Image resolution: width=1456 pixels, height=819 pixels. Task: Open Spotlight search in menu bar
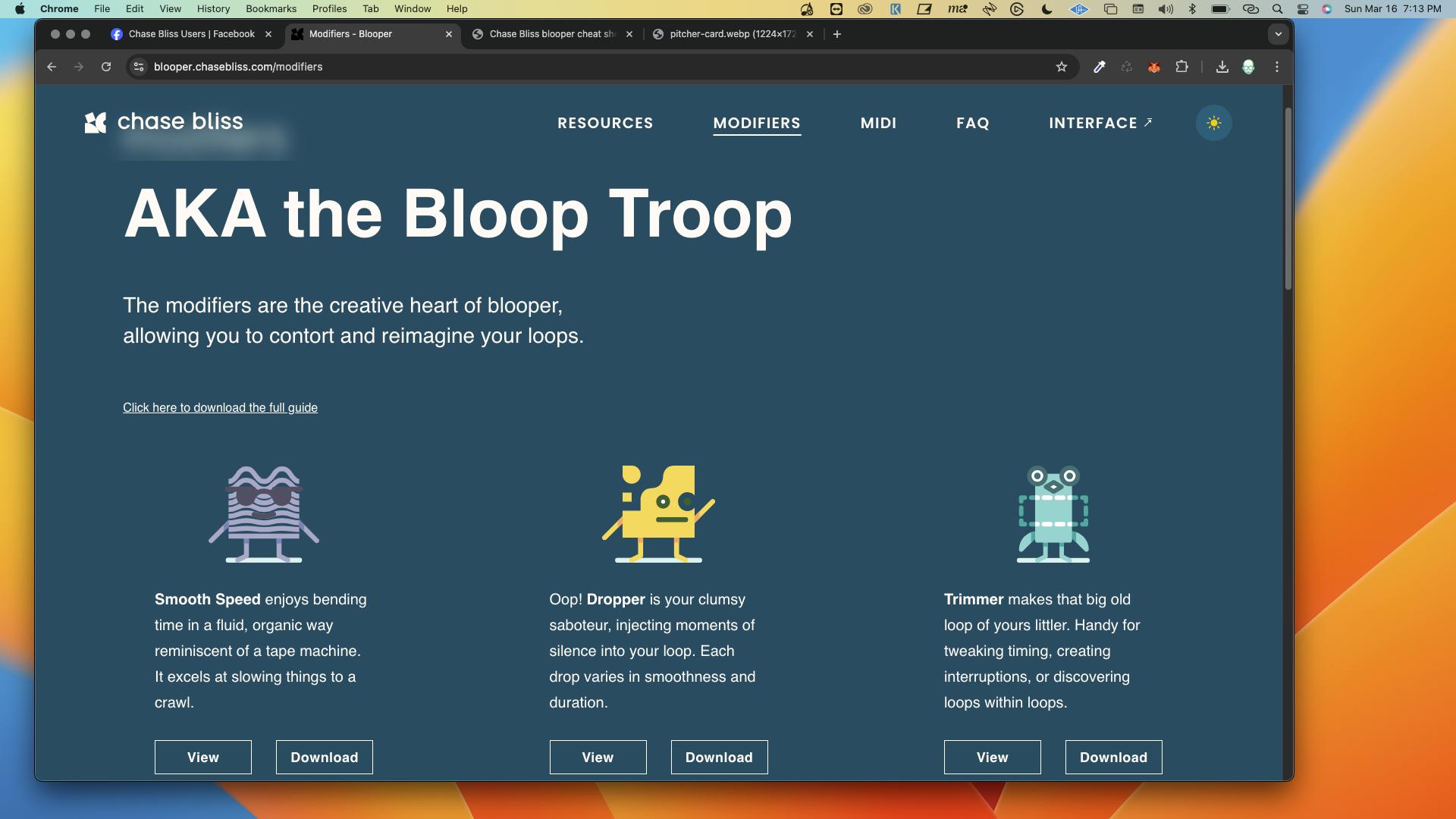[1278, 9]
